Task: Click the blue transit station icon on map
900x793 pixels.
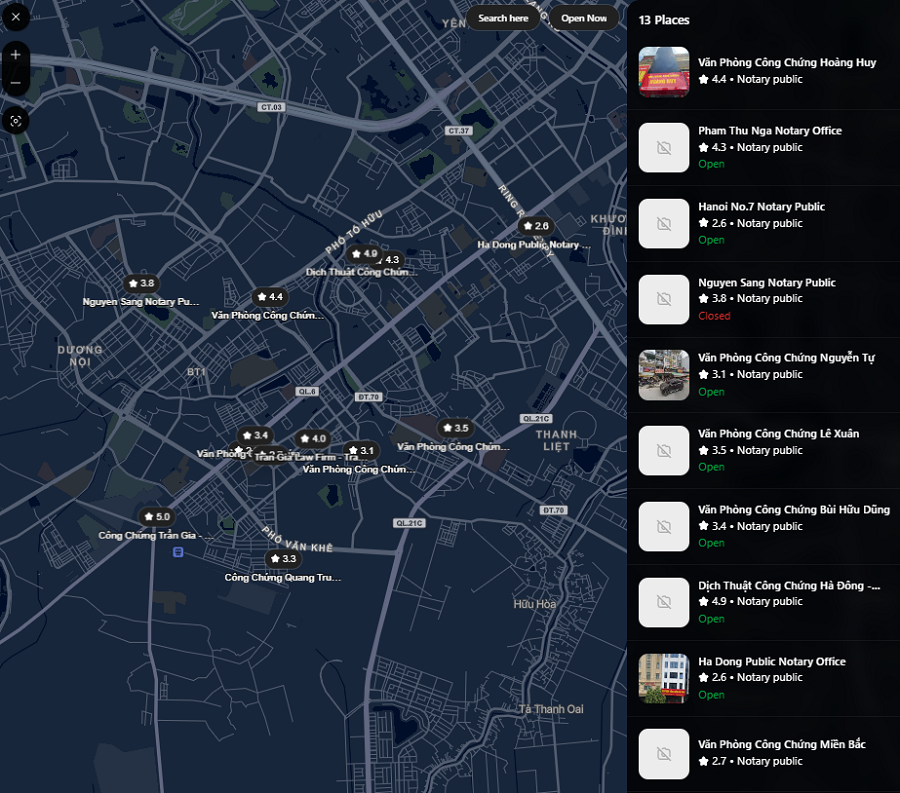Action: (178, 552)
